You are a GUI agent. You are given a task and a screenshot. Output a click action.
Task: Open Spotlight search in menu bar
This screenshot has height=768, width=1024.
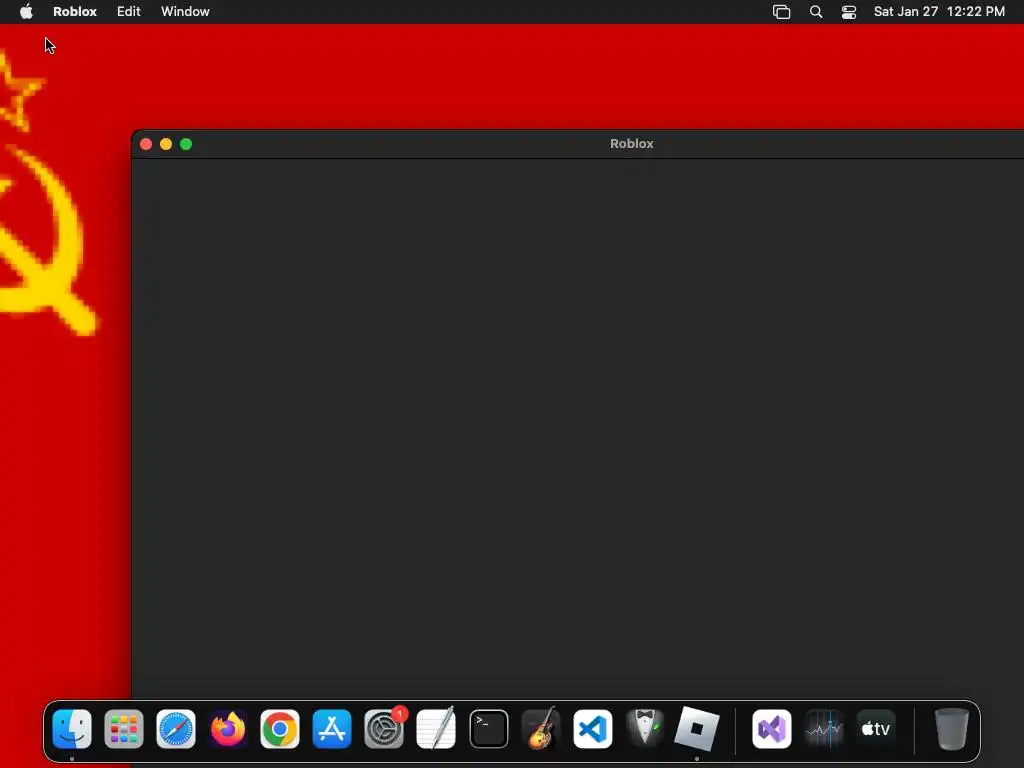click(816, 11)
